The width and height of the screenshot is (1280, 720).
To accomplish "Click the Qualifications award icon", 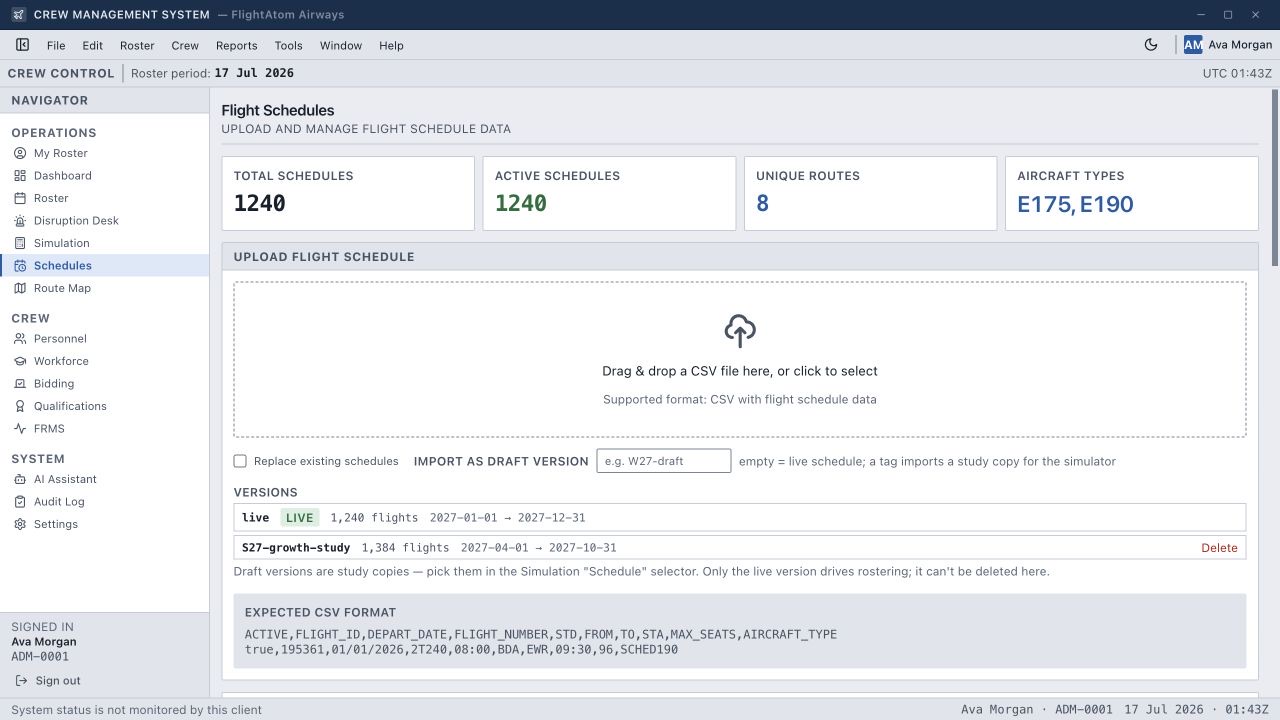I will [20, 406].
